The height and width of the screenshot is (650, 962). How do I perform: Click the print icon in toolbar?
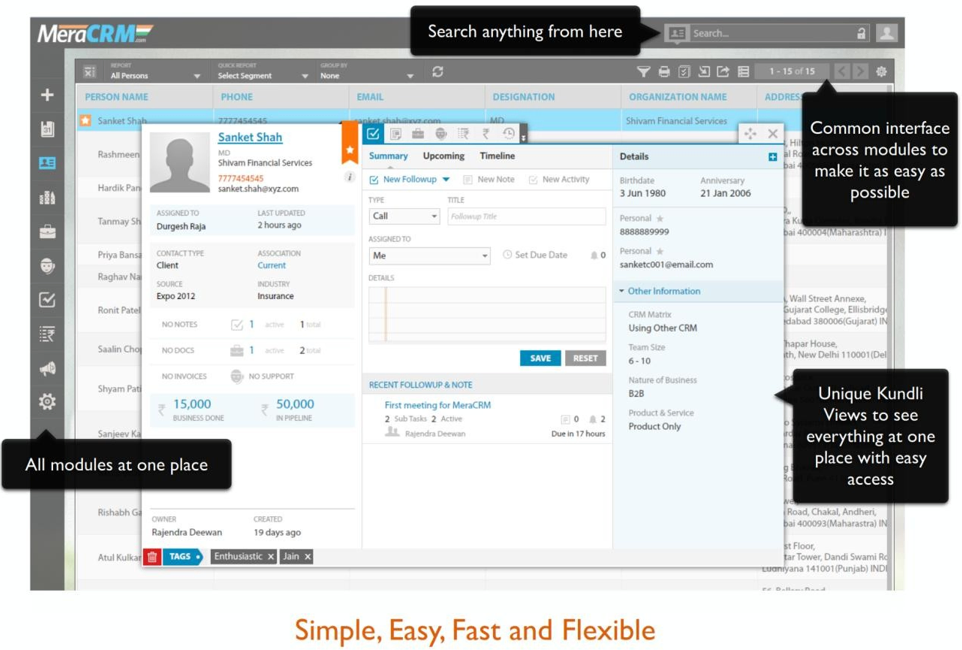[664, 72]
